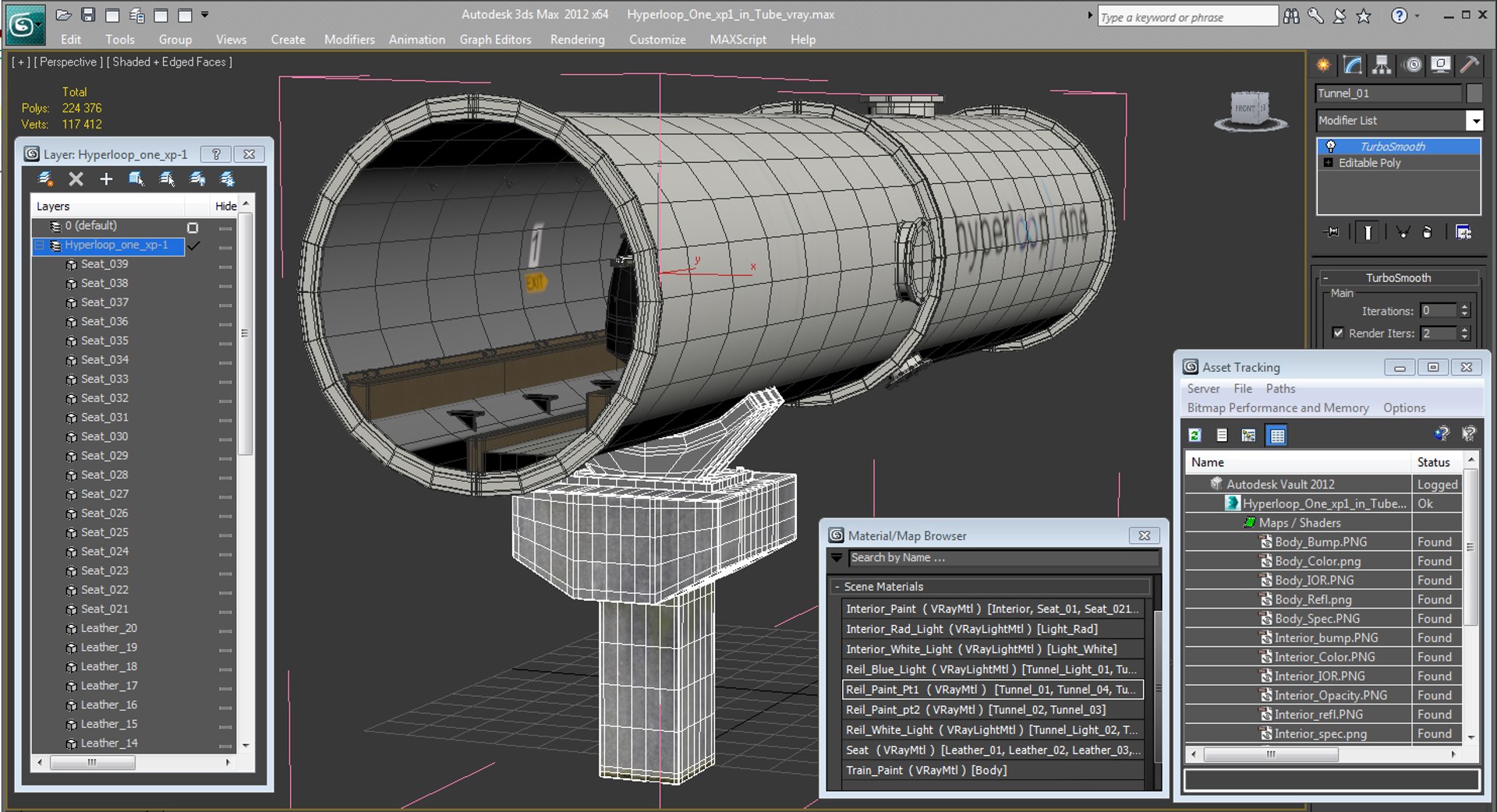Screen dimensions: 1497x812
Task: Open Paths menu in Asset Tracking
Action: [1280, 389]
